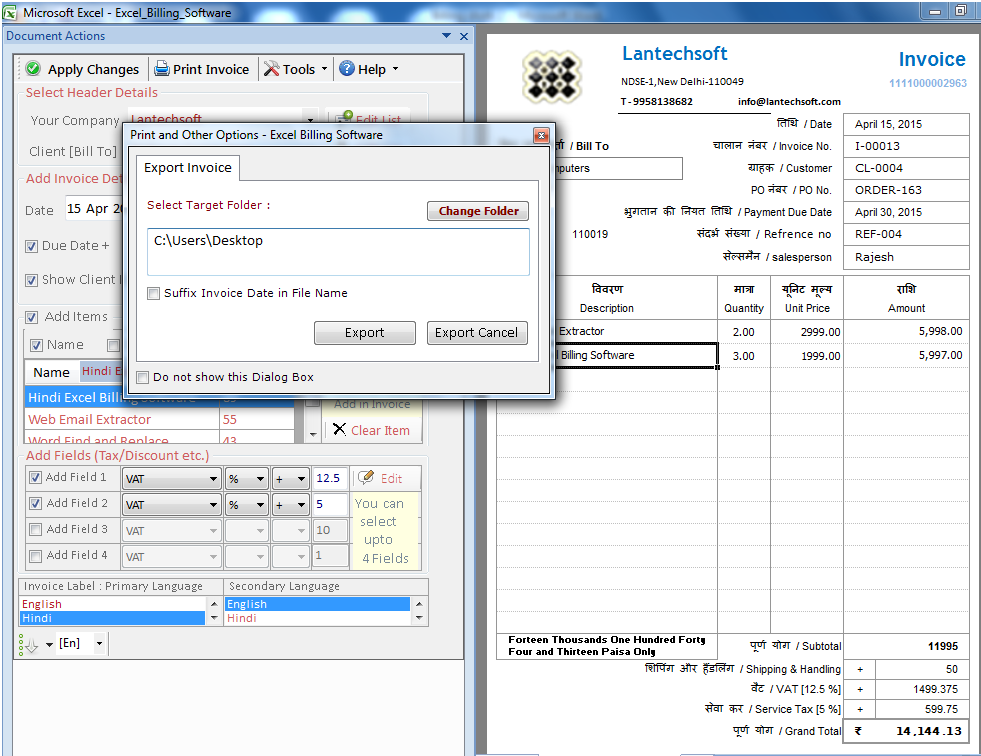Click the language toolbar options icon next to [En]
The height and width of the screenshot is (756, 981).
pos(29,645)
